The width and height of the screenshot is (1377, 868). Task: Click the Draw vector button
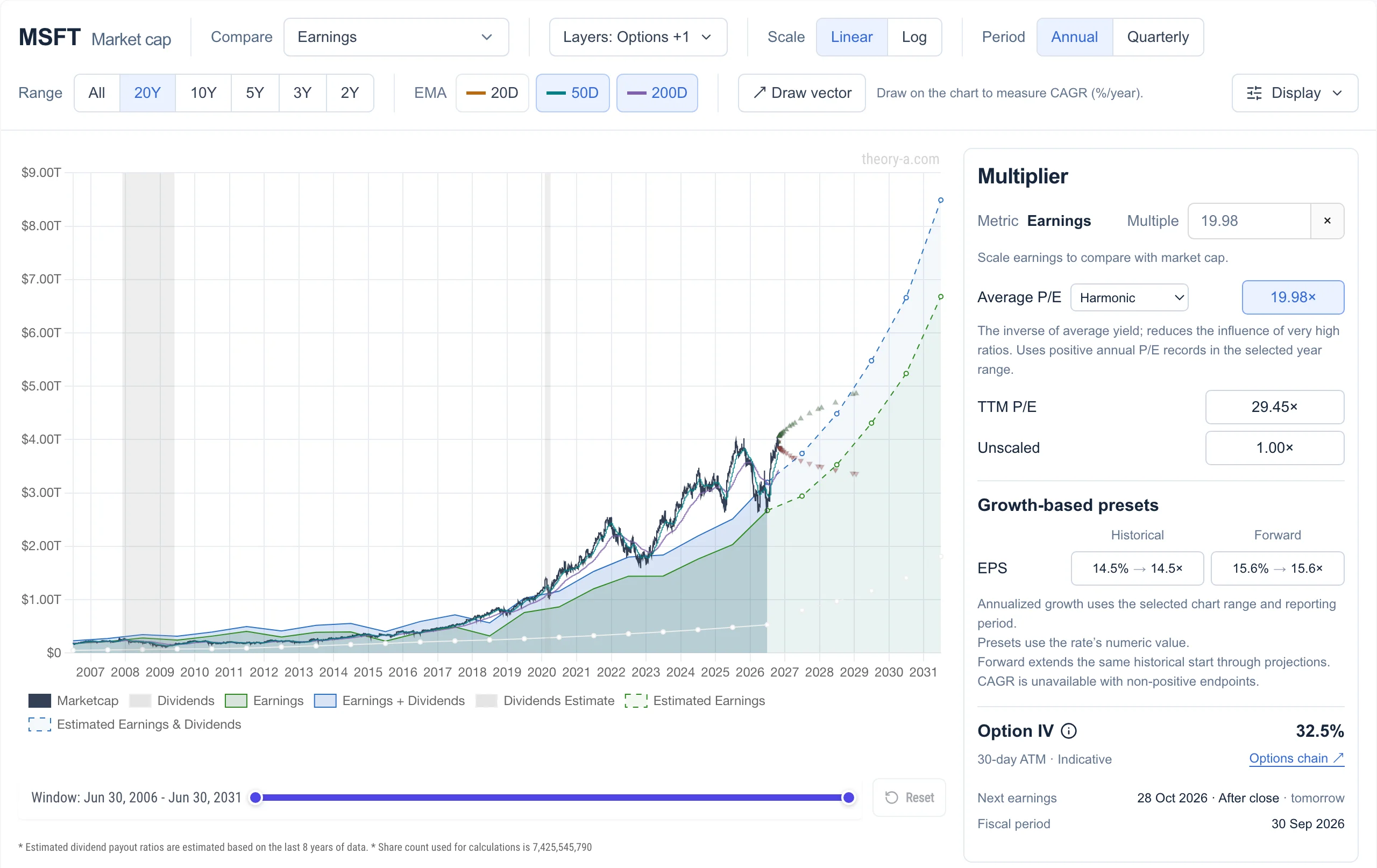click(801, 93)
